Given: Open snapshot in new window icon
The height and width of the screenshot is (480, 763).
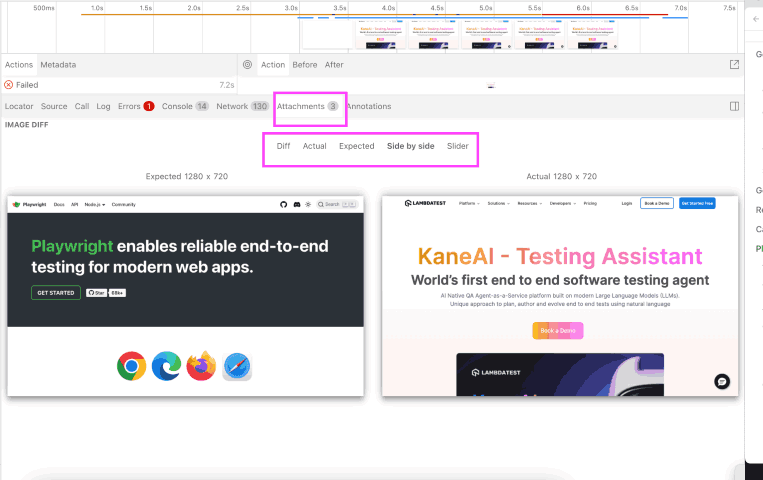Looking at the screenshot, I should [734, 65].
